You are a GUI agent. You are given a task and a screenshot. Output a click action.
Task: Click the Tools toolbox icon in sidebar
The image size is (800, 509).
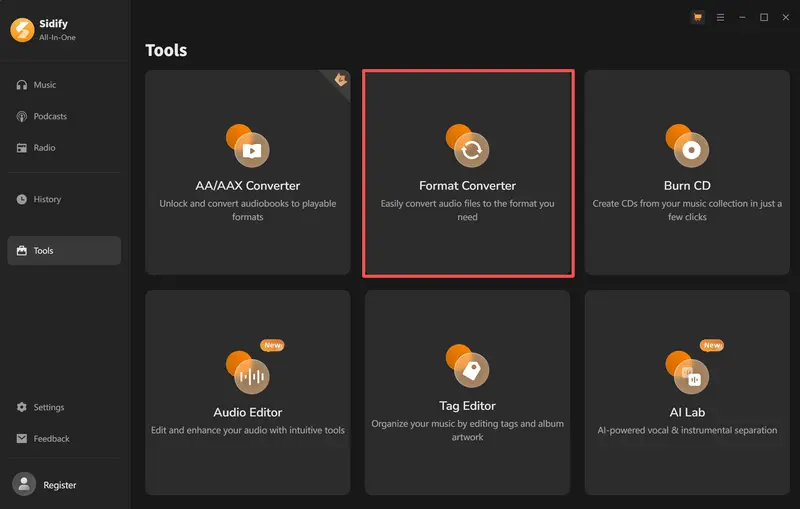(21, 250)
